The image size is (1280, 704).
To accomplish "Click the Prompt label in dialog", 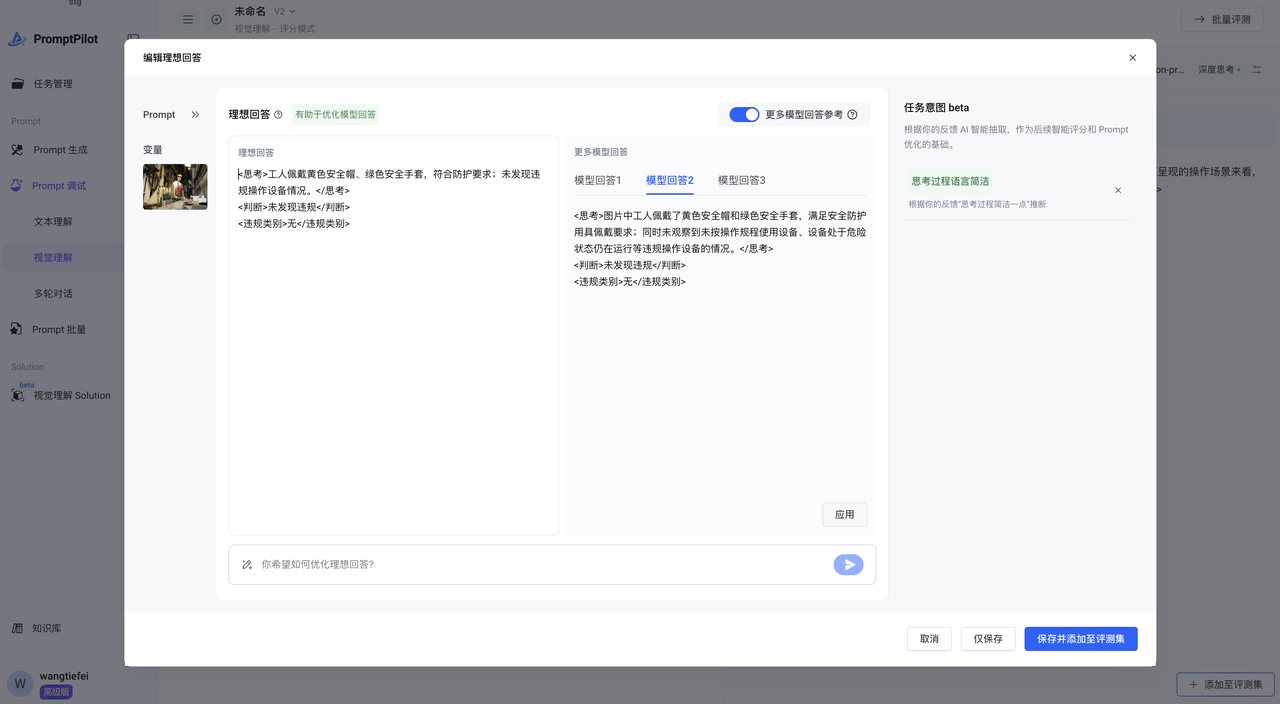I will point(159,115).
